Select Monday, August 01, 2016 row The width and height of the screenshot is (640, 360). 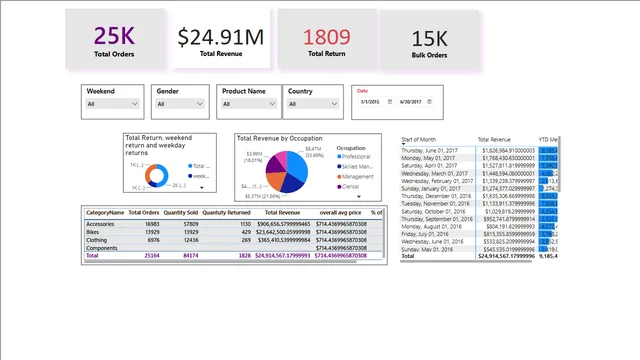coord(479,227)
